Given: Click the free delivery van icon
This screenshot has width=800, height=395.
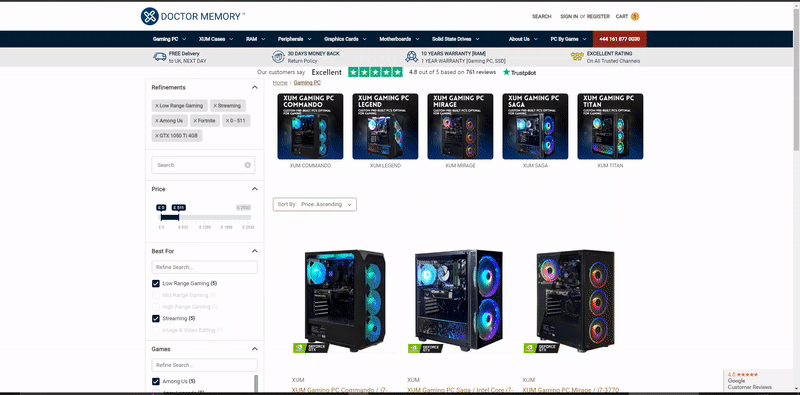Looking at the screenshot, I should [x=160, y=57].
